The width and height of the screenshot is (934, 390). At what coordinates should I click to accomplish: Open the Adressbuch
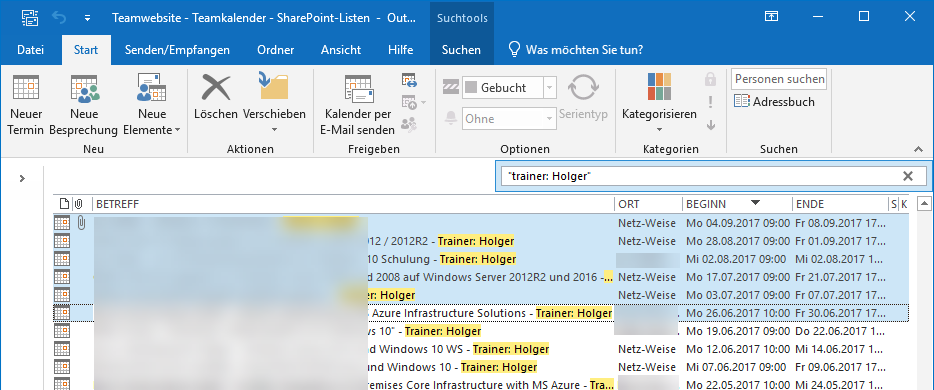(774, 102)
